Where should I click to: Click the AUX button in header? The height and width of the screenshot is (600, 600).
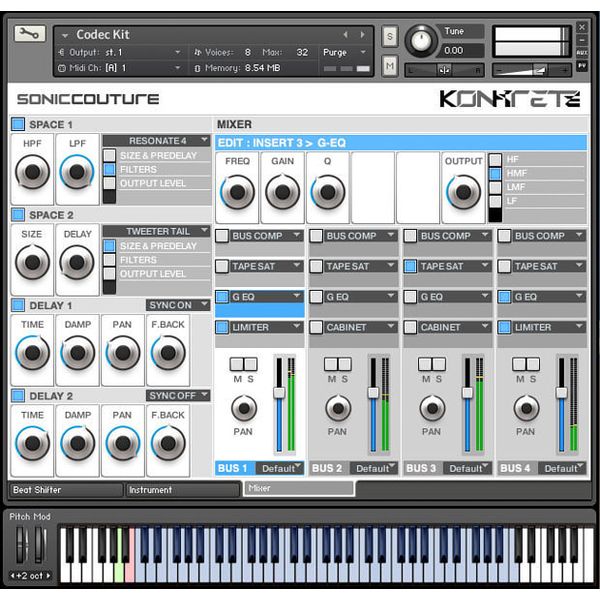[582, 52]
